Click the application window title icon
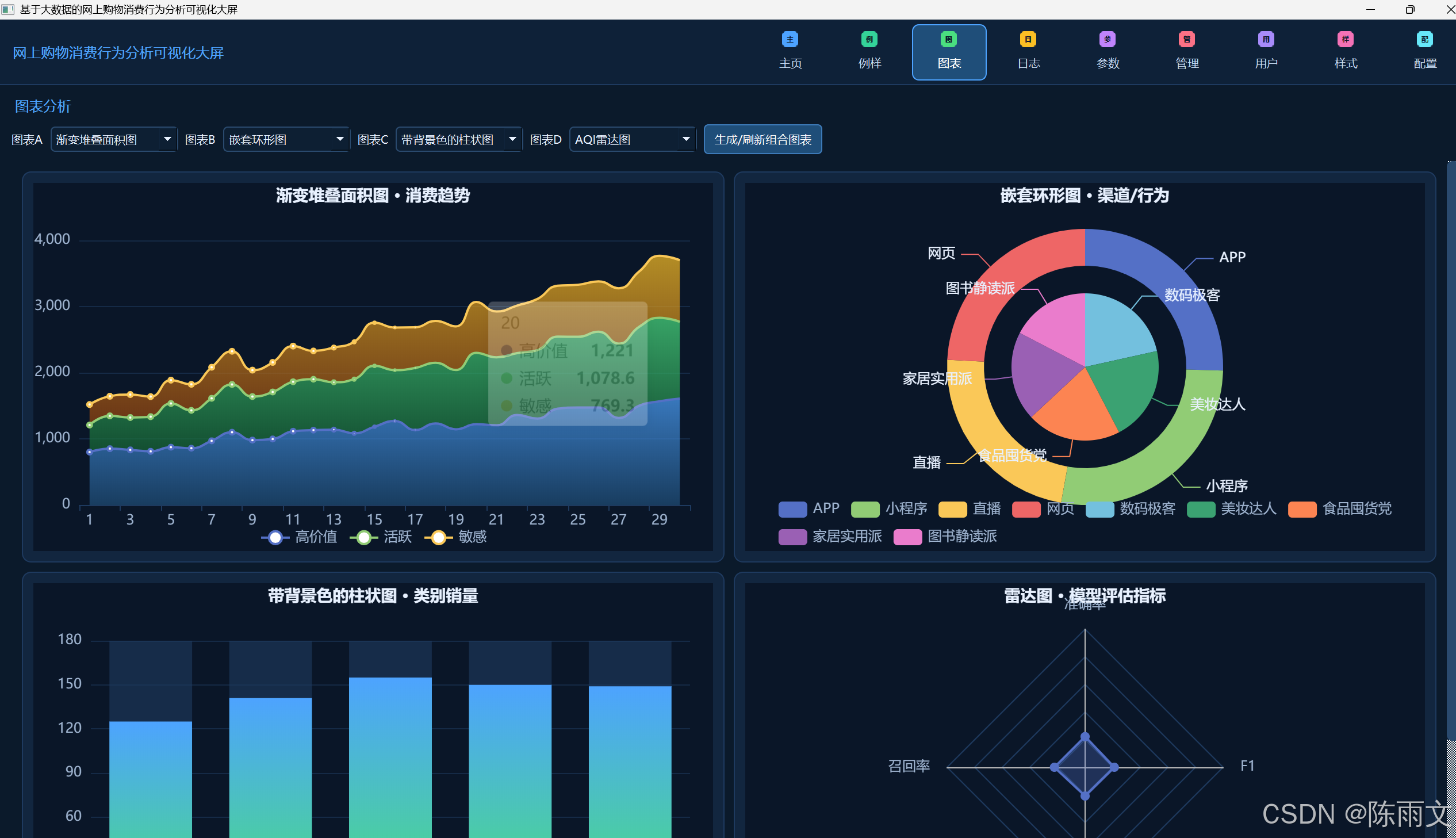1456x838 pixels. point(8,9)
